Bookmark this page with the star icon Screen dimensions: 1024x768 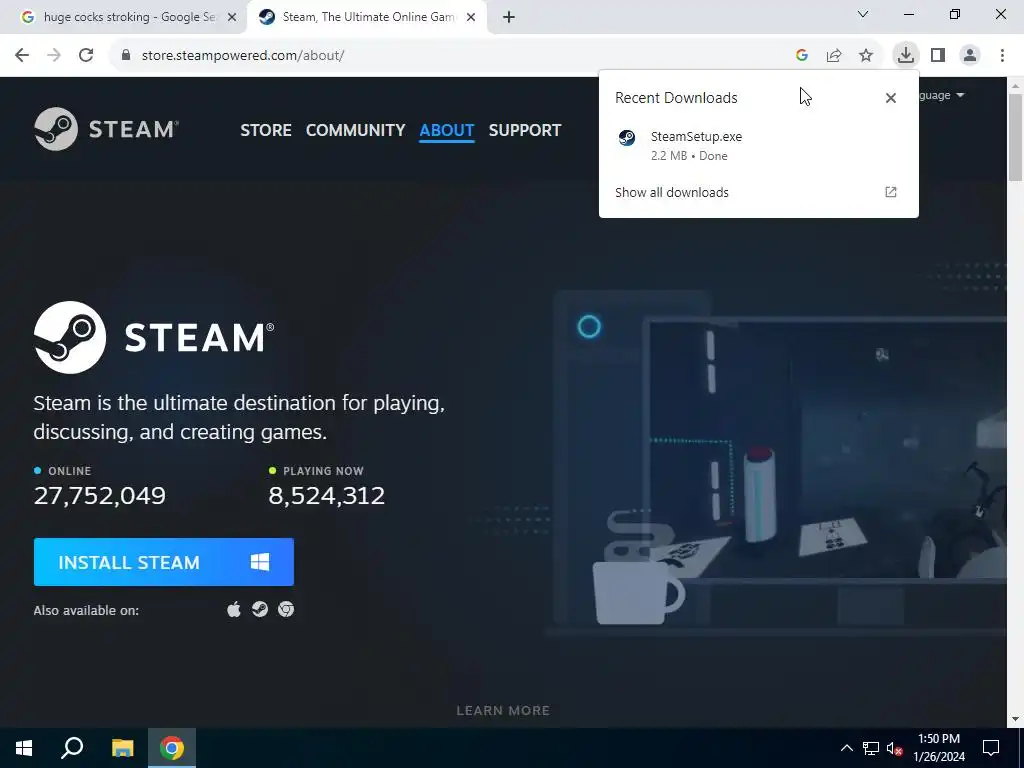click(866, 56)
